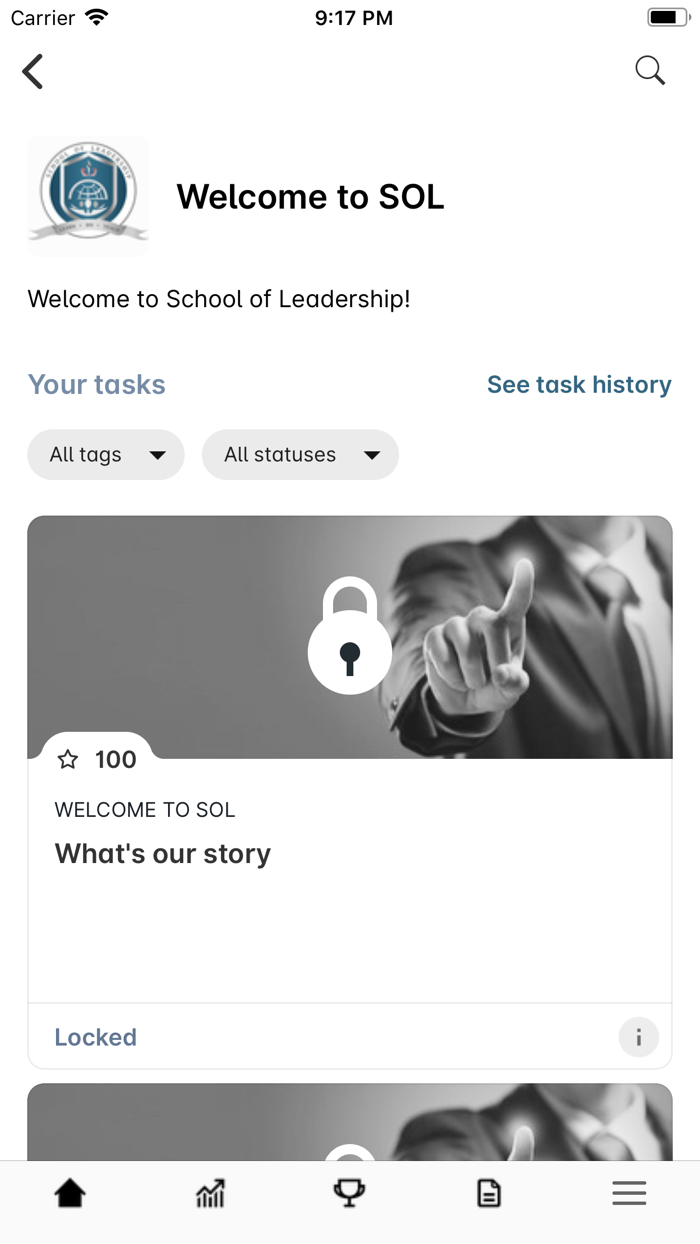Open the What's our story task
Image resolution: width=700 pixels, height=1244 pixels.
(163, 854)
